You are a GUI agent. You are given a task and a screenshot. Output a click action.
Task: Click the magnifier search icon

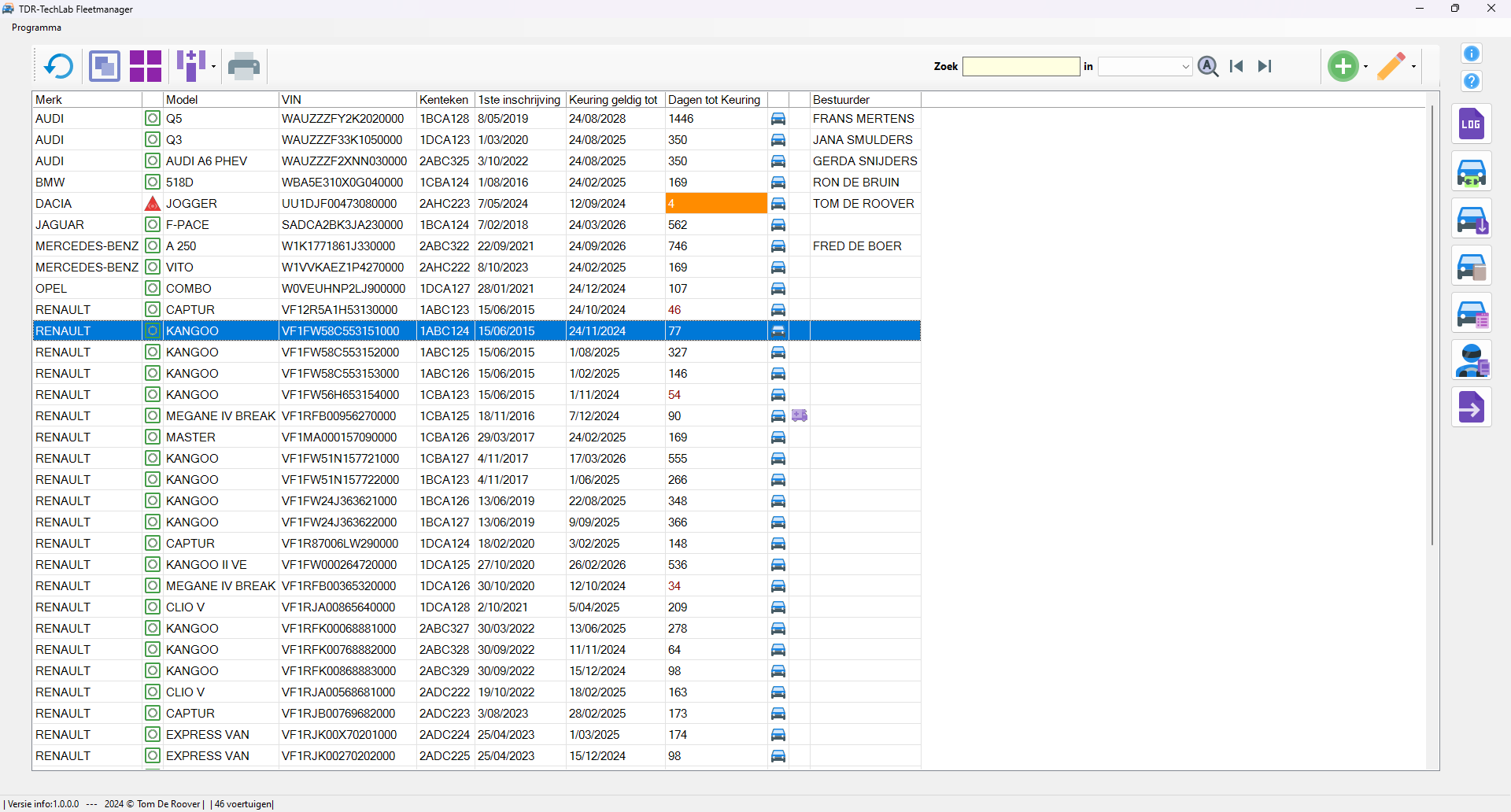point(1208,66)
